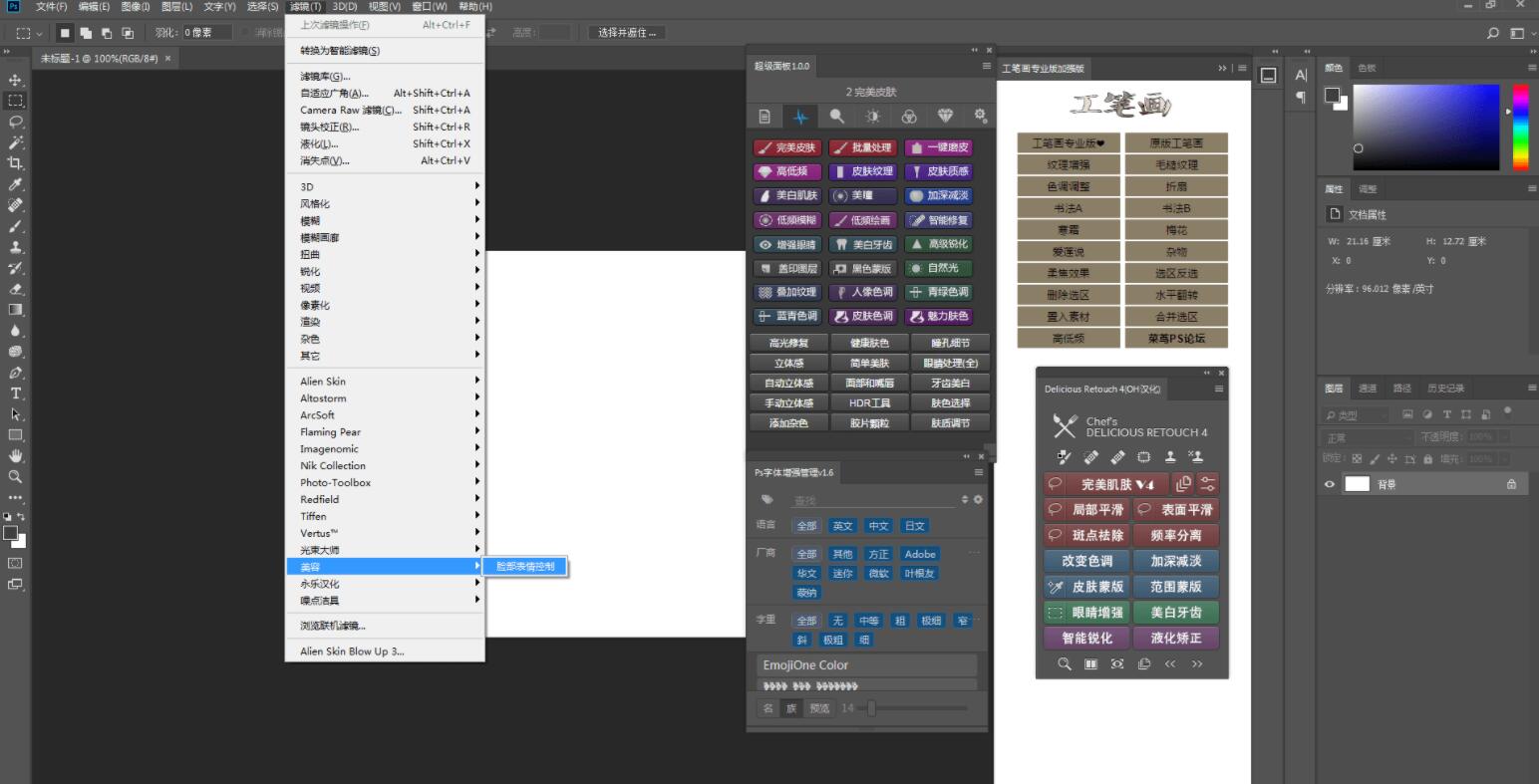
Task: Click the magnifier icon tab in 超级面板
Action: pos(836,117)
